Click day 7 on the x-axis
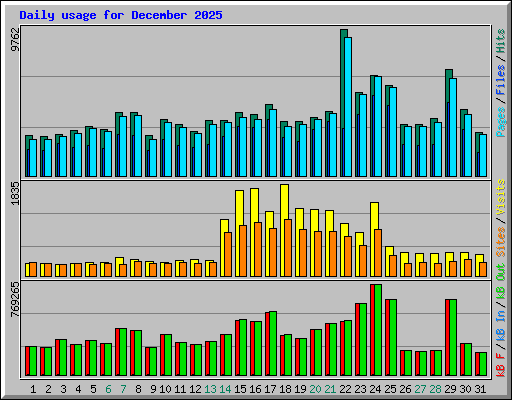The image size is (512, 400). 123,389
